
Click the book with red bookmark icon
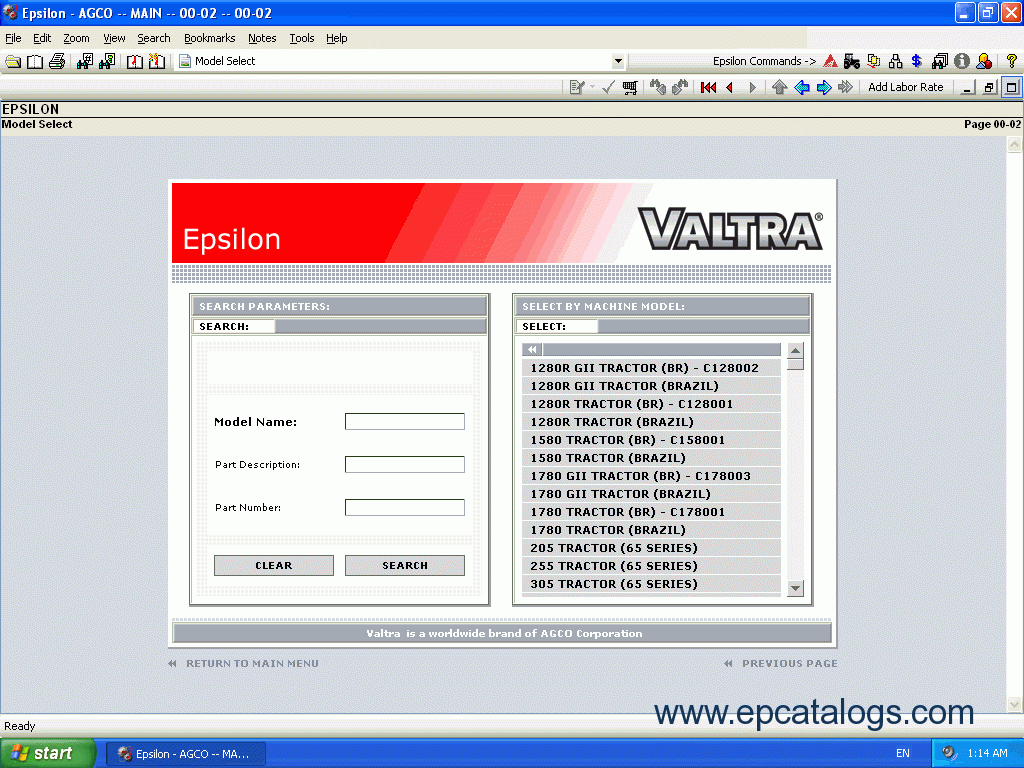point(135,61)
